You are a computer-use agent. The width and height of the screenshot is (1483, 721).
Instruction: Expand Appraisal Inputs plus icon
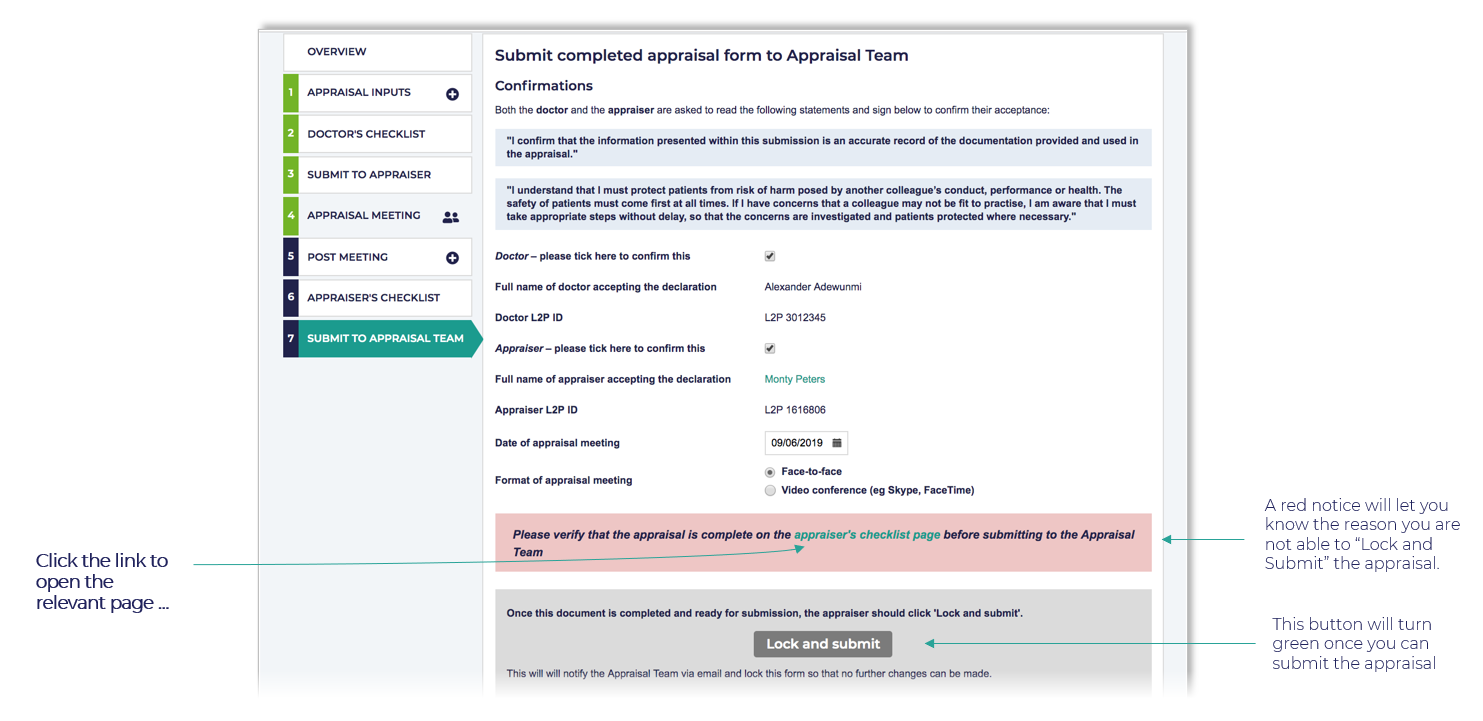452,94
